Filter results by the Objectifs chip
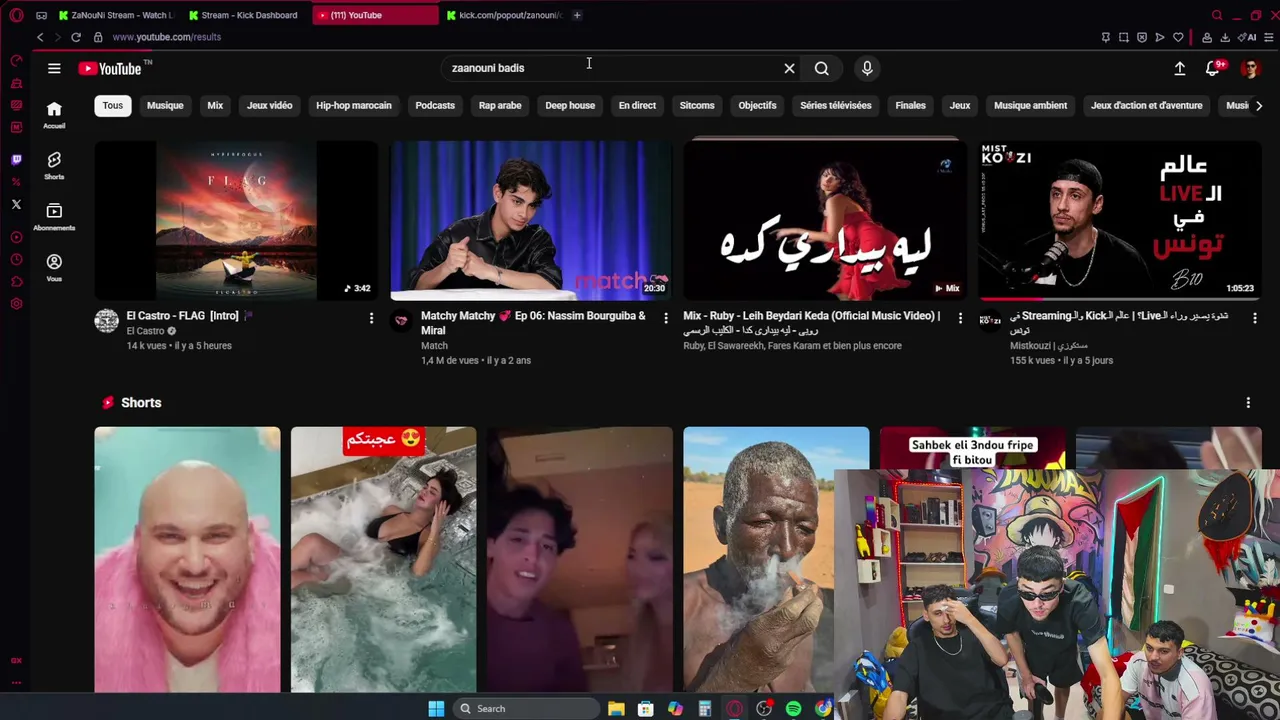Viewport: 1280px width, 720px height. tap(757, 105)
